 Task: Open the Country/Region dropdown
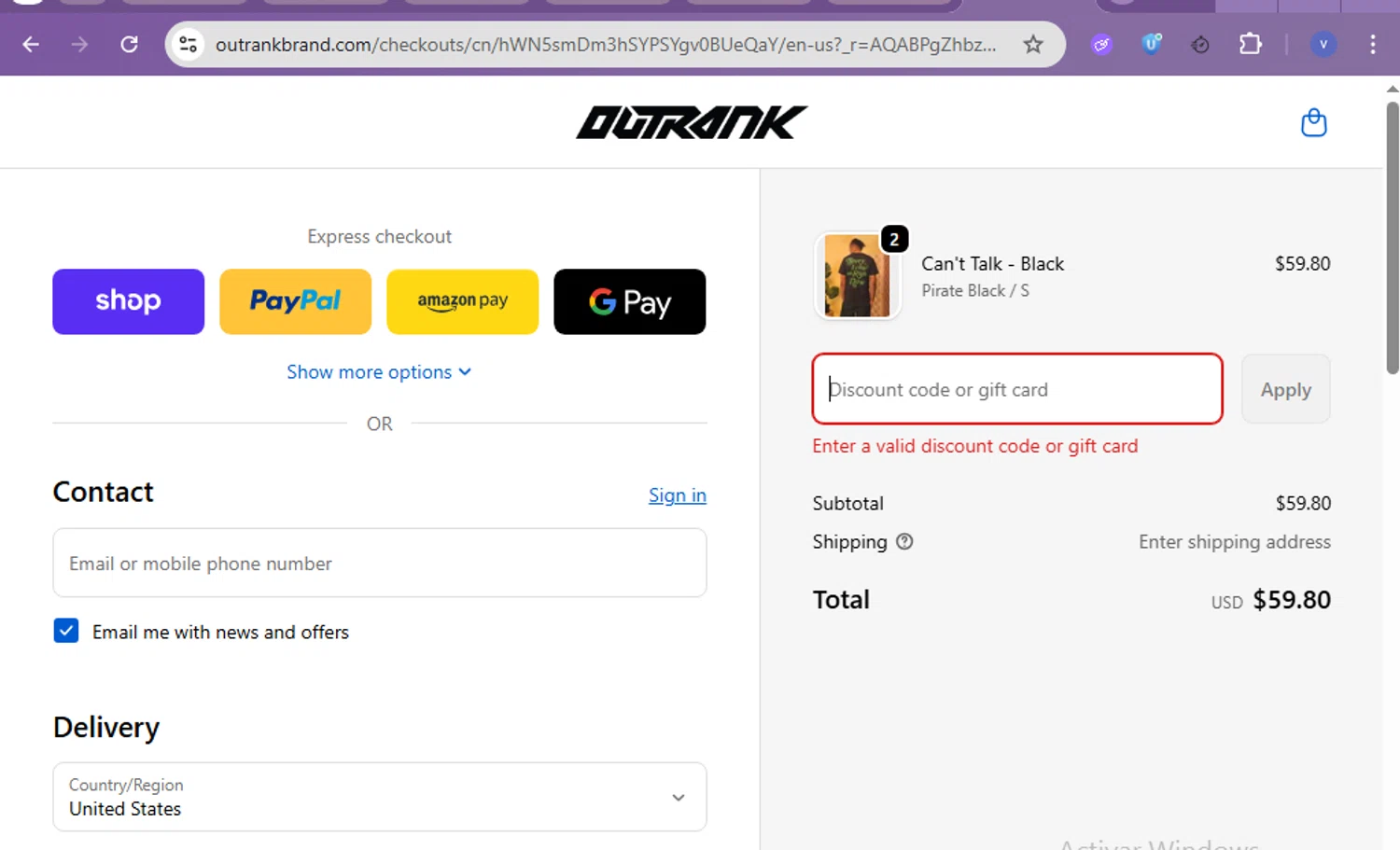[x=380, y=797]
